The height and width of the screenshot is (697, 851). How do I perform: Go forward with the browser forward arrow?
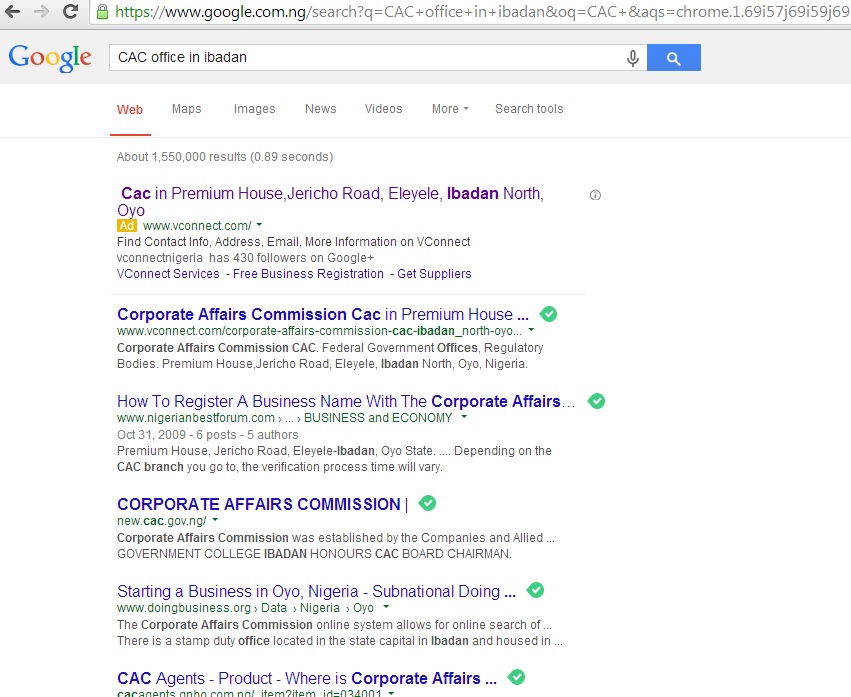41,11
